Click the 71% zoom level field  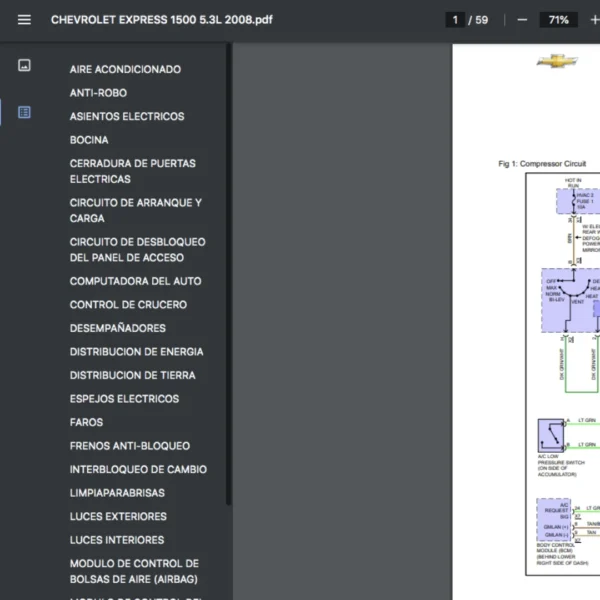pos(558,20)
